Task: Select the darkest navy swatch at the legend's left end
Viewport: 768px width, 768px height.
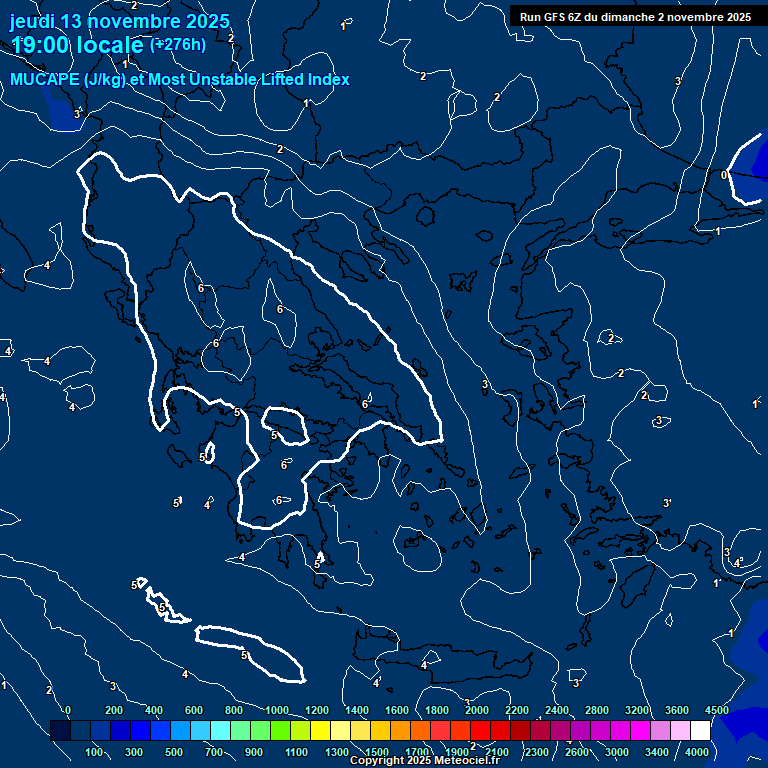Action: [60, 731]
